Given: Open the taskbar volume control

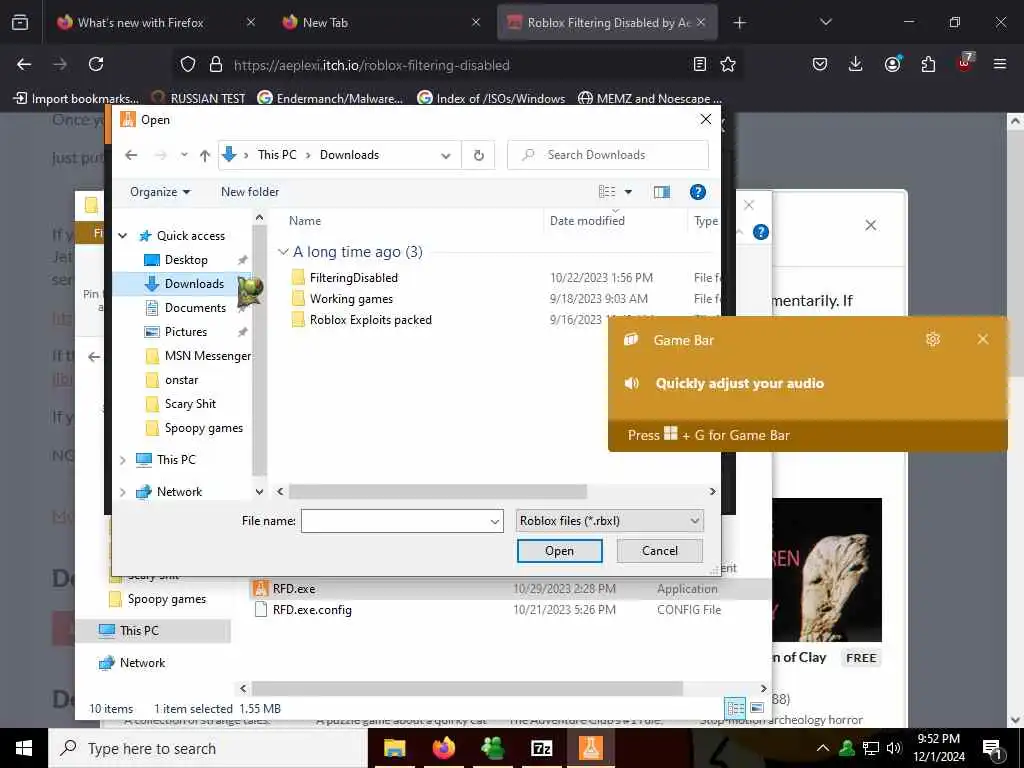Looking at the screenshot, I should point(895,748).
